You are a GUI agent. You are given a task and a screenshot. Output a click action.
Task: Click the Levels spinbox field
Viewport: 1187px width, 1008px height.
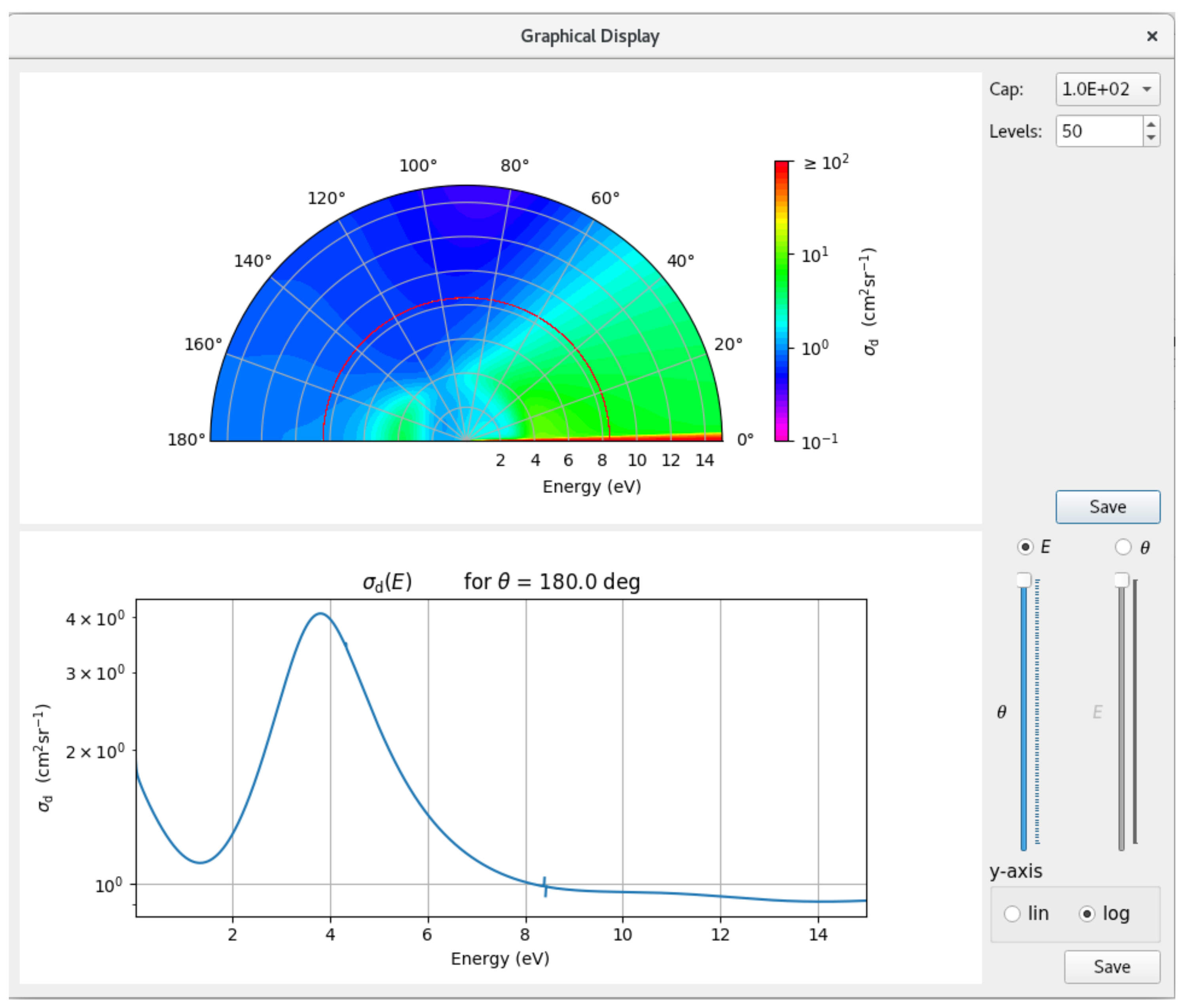tap(1098, 131)
